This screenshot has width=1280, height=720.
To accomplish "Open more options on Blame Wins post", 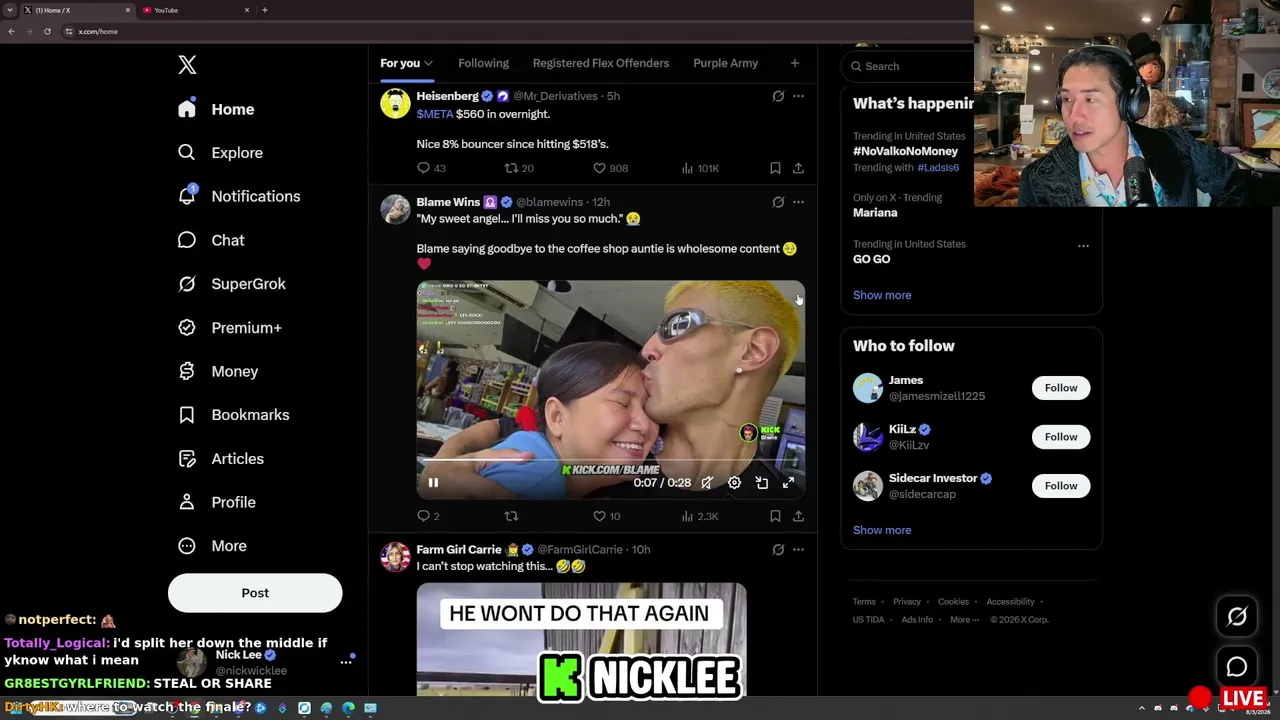I will [798, 202].
